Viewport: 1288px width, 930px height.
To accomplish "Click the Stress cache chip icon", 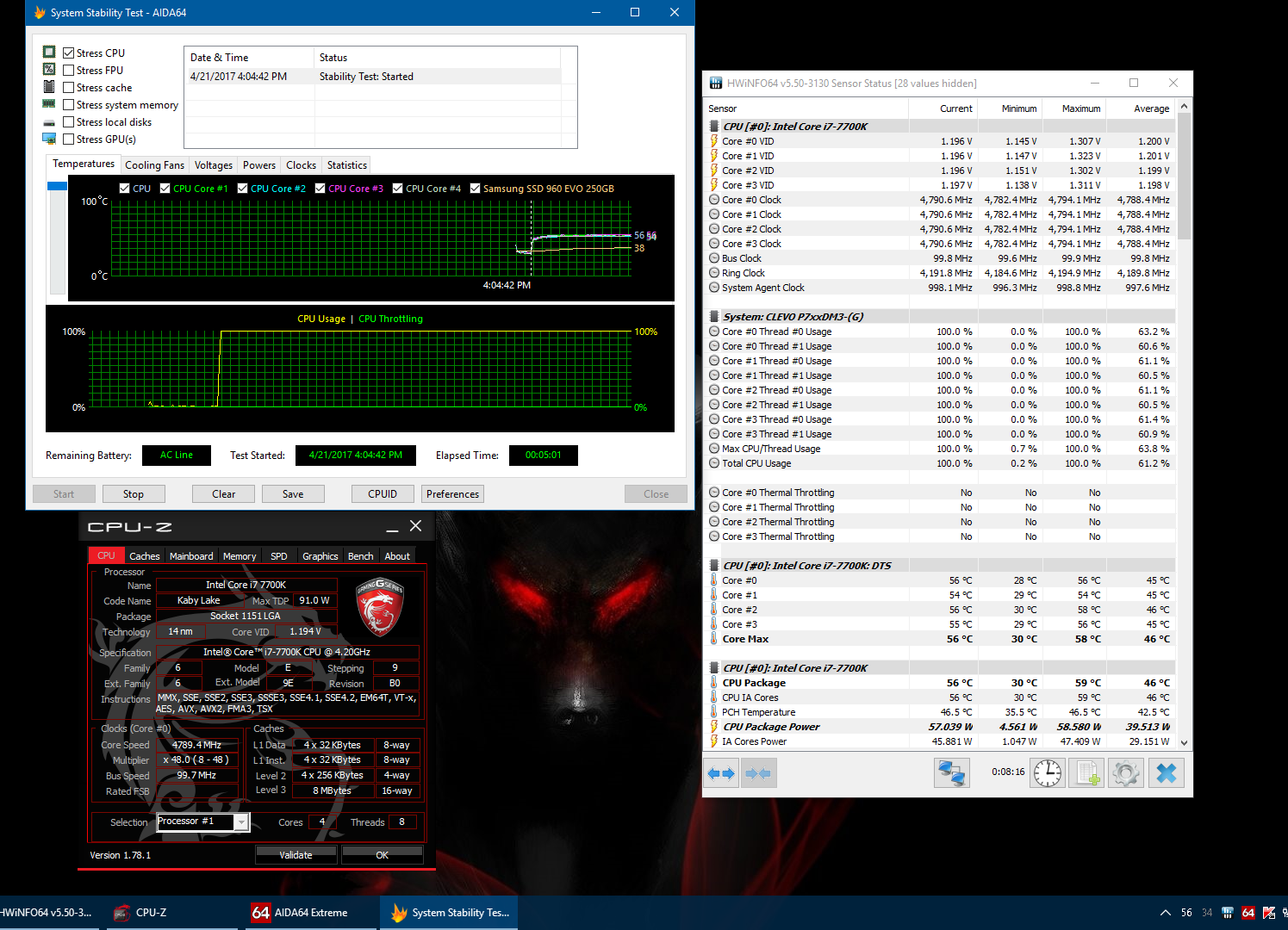I will 49,87.
